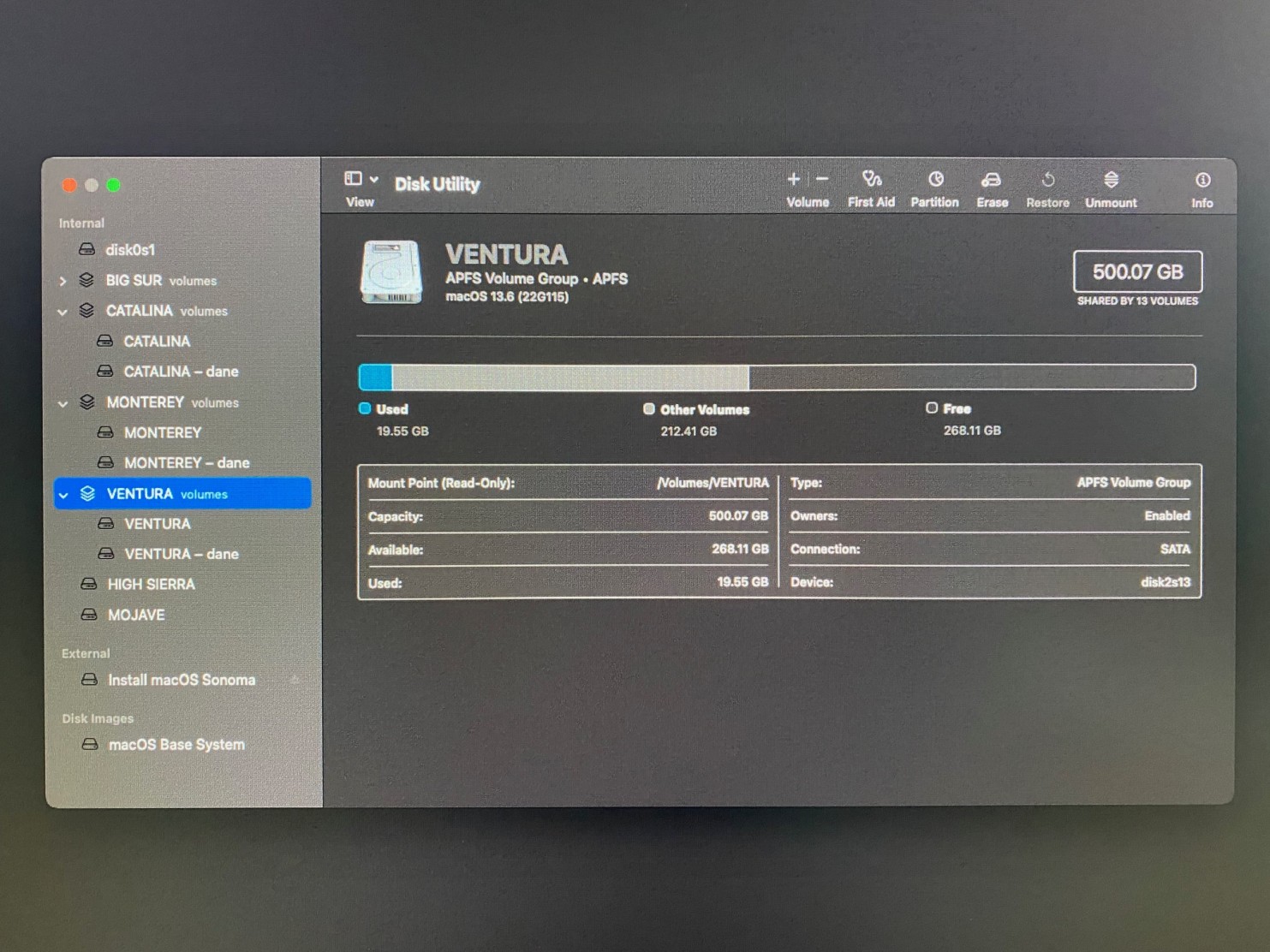Click the Other Volumes legend swatch

[649, 409]
